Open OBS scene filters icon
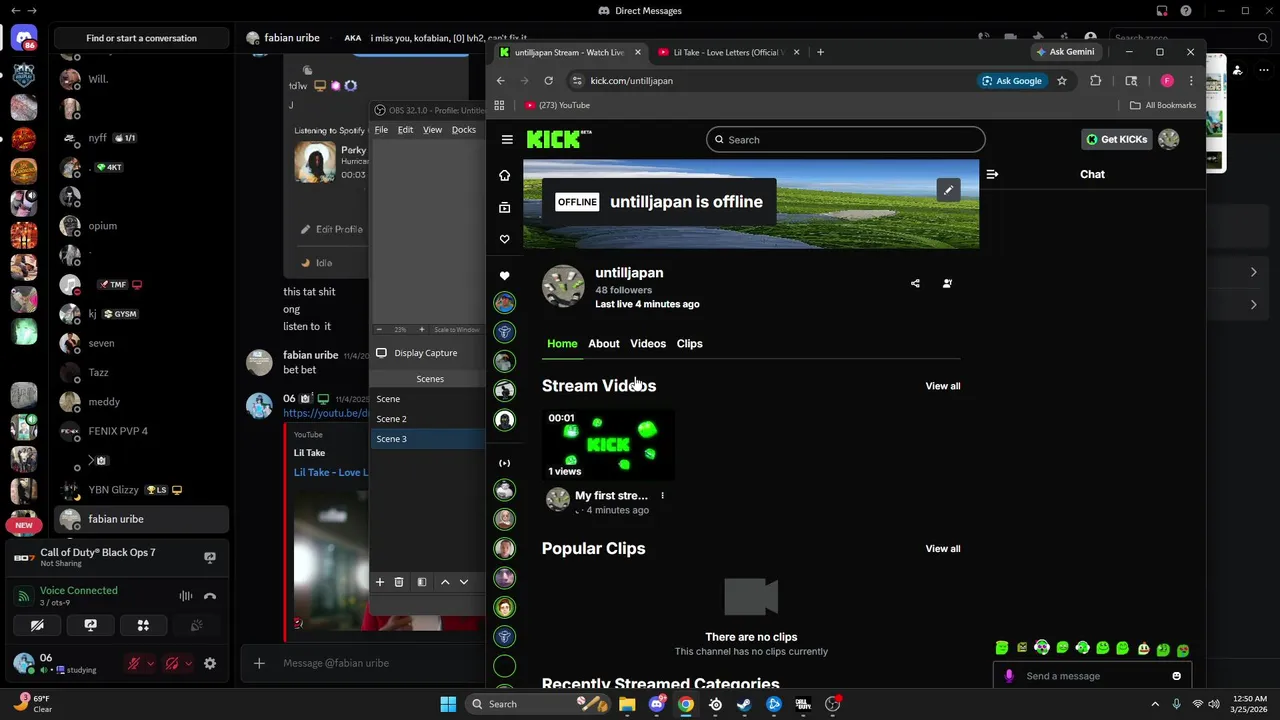 tap(422, 582)
